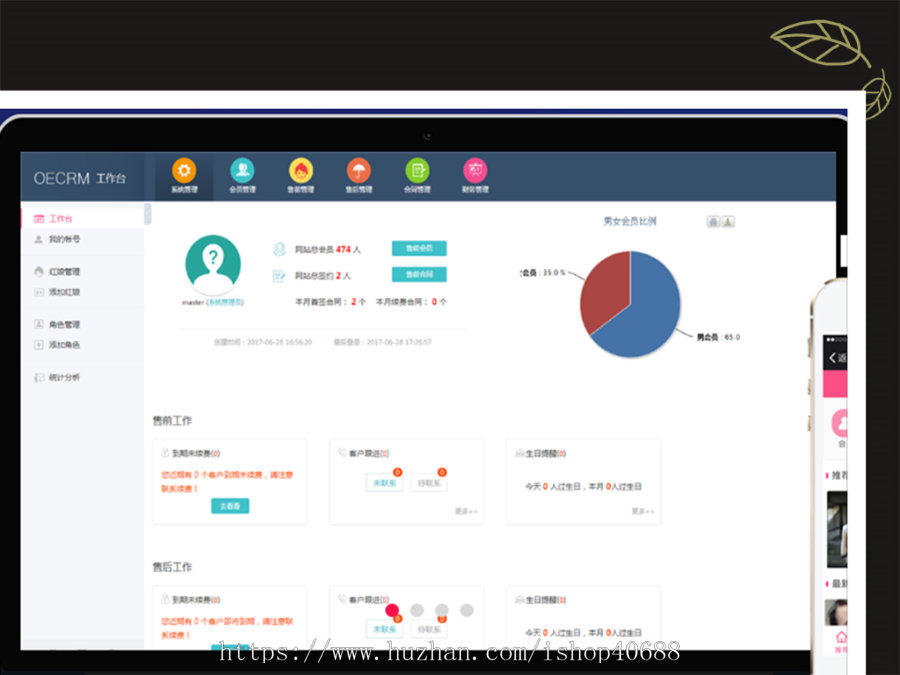Open 更多 in 售前 客户跟进 card
Screen dimensions: 900x675
pyautogui.click(x=466, y=511)
